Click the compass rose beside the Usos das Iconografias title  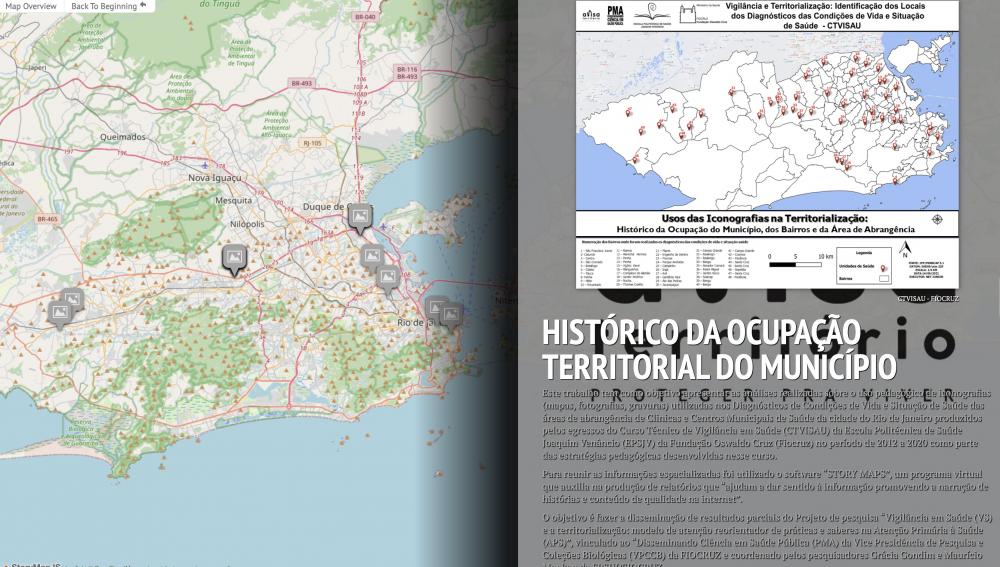937,219
